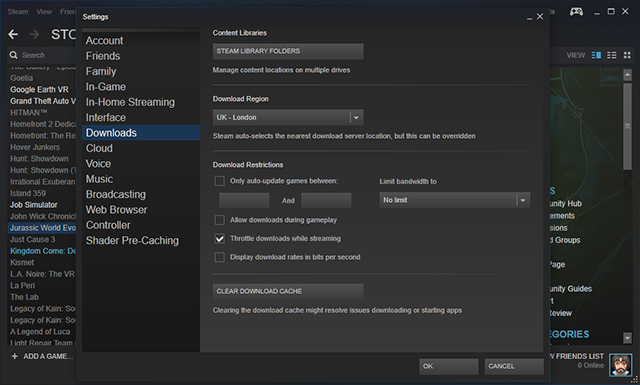
Task: Select Kingdom Come in library list
Action: (x=43, y=251)
